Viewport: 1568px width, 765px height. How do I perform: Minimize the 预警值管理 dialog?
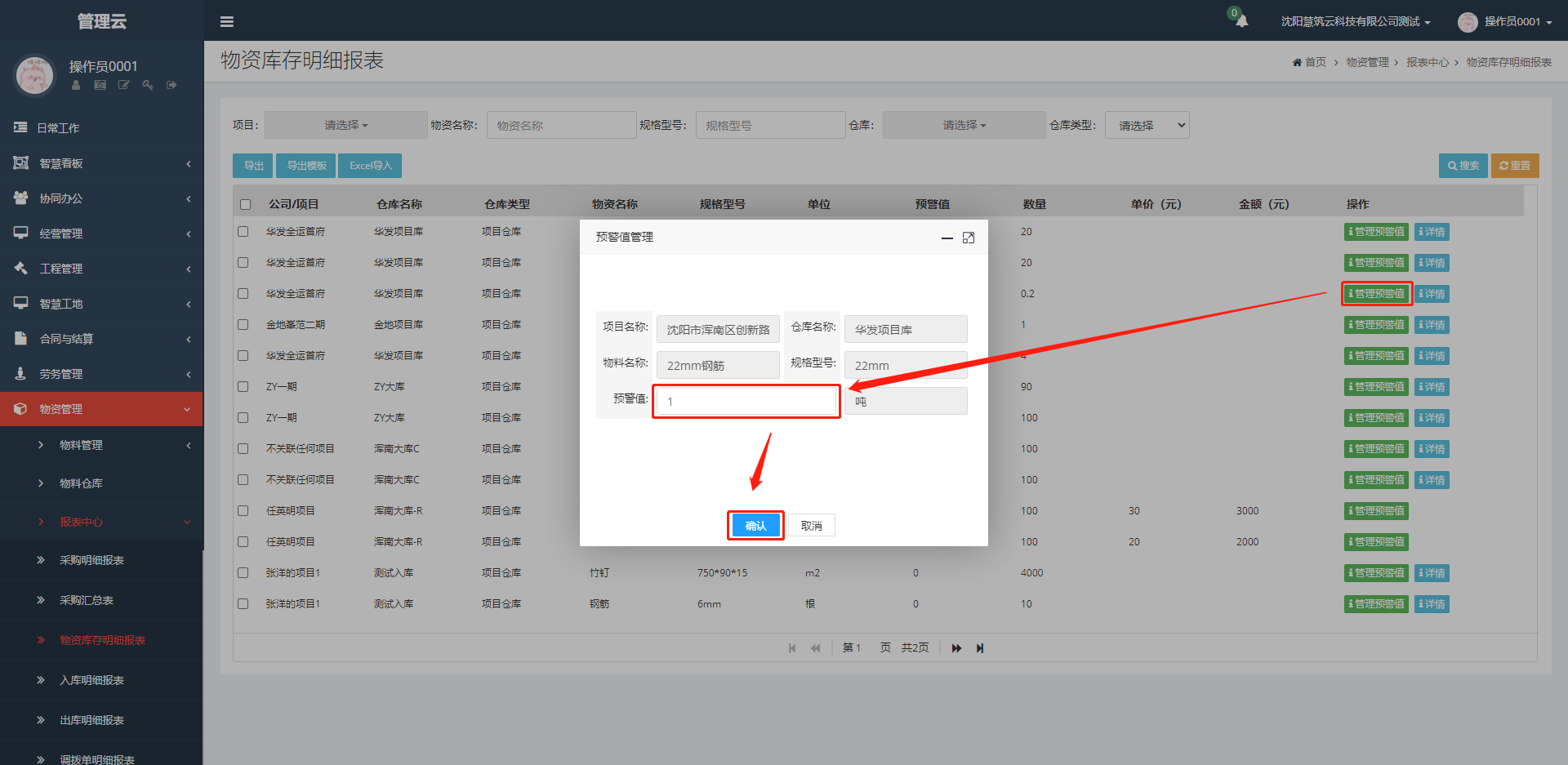click(x=947, y=238)
